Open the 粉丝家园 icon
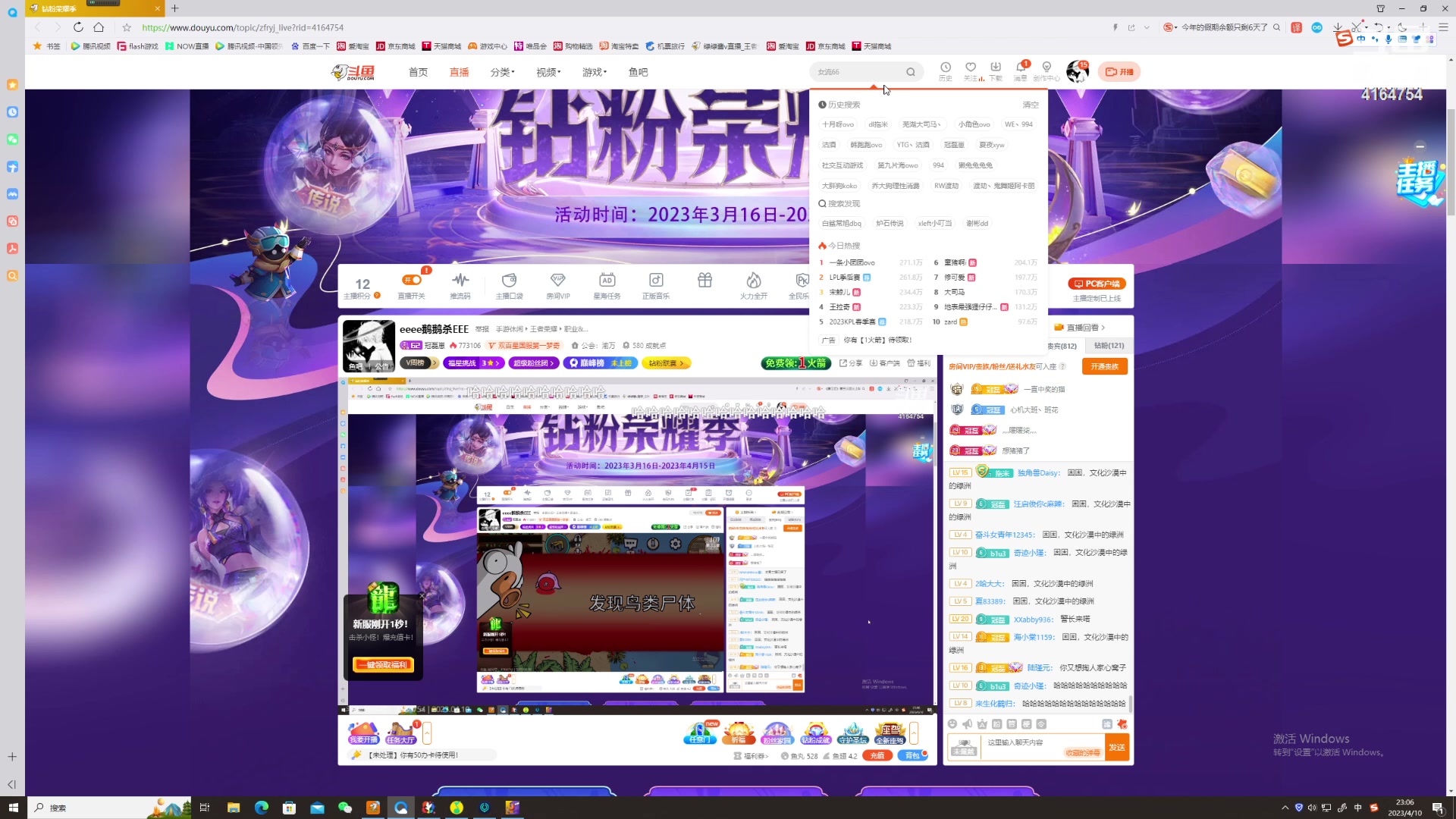This screenshot has width=1456, height=819. (x=777, y=733)
